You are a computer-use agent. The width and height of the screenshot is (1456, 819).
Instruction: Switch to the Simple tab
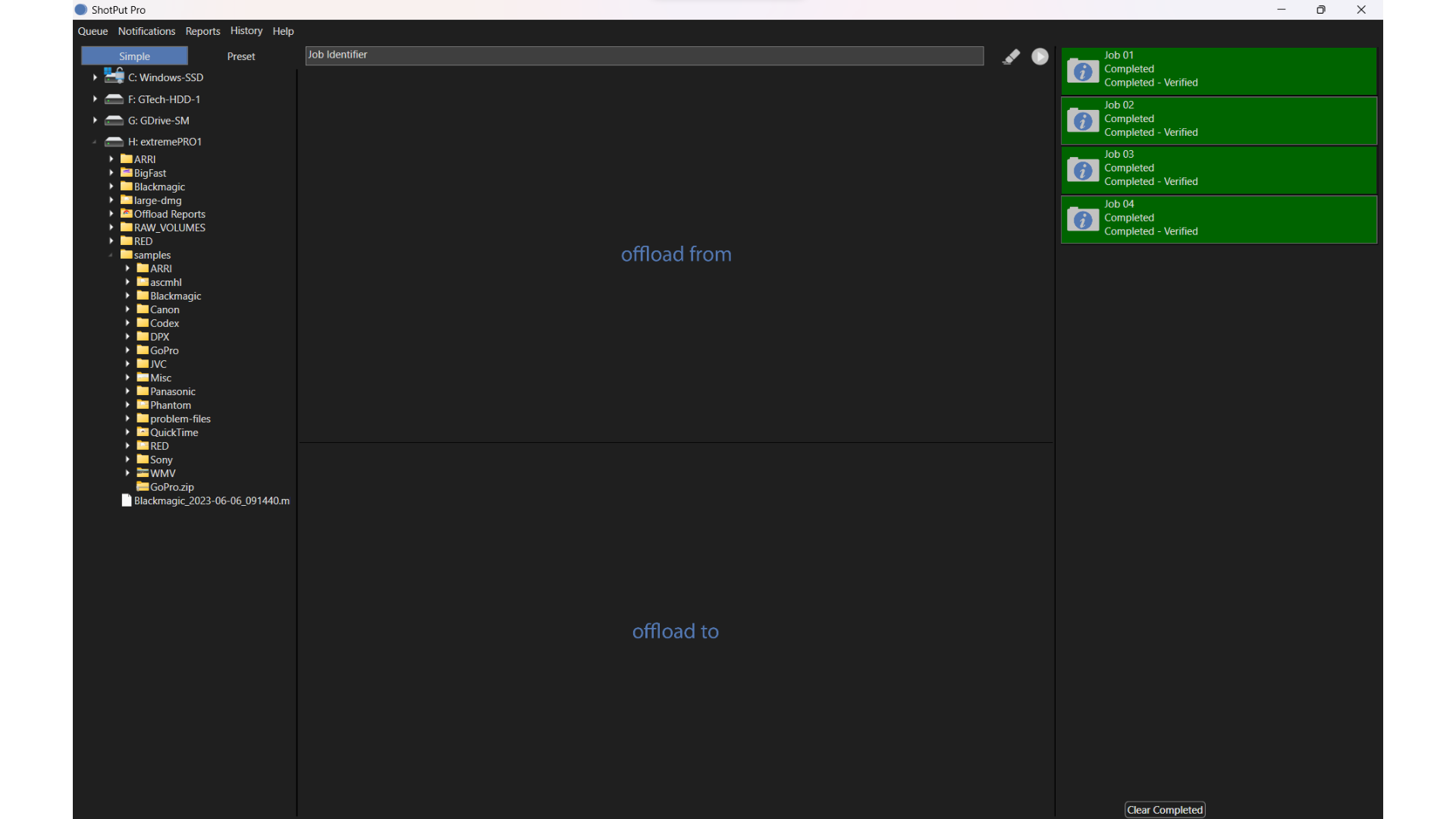[x=134, y=56]
